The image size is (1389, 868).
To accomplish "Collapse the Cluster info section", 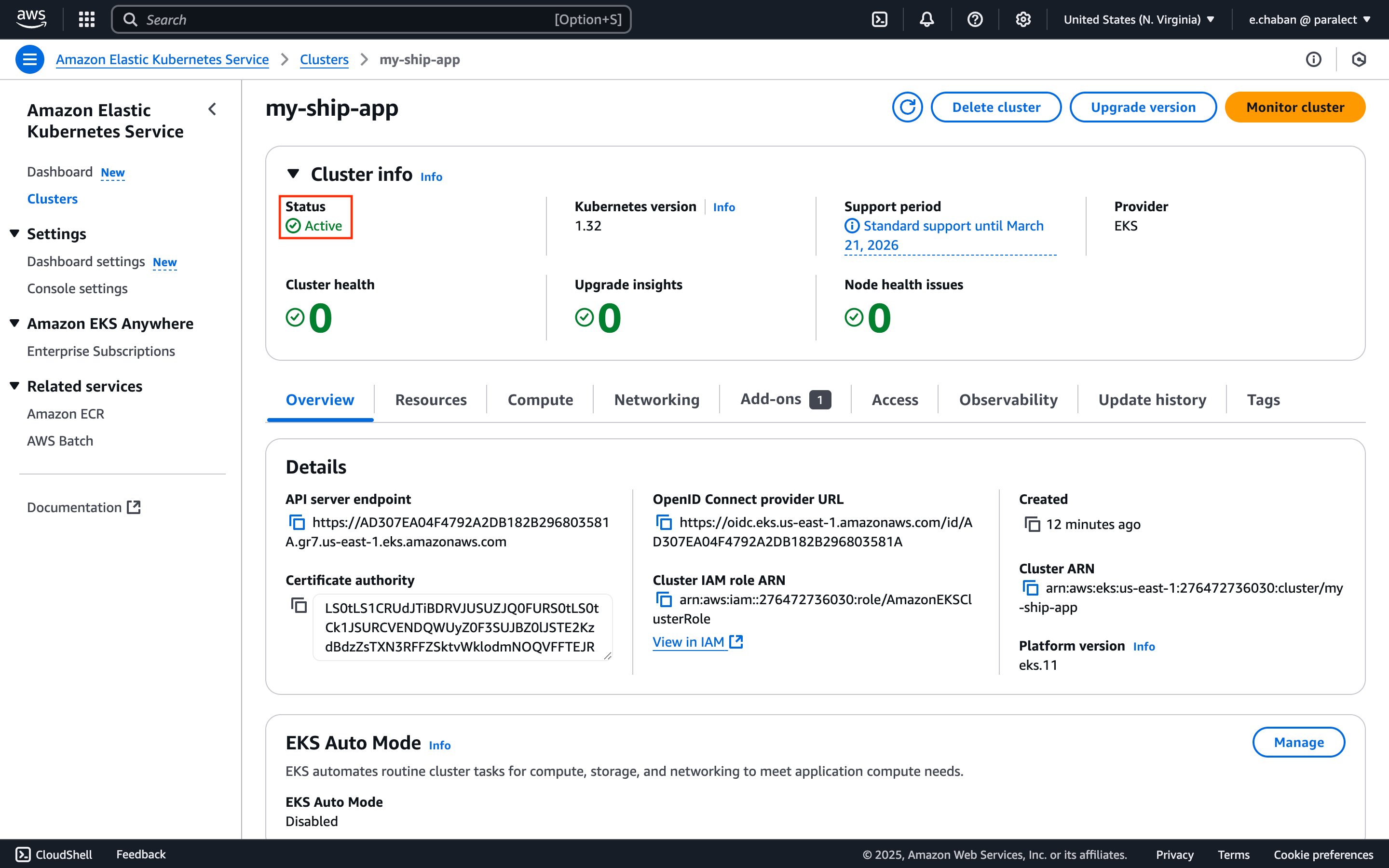I will (293, 174).
